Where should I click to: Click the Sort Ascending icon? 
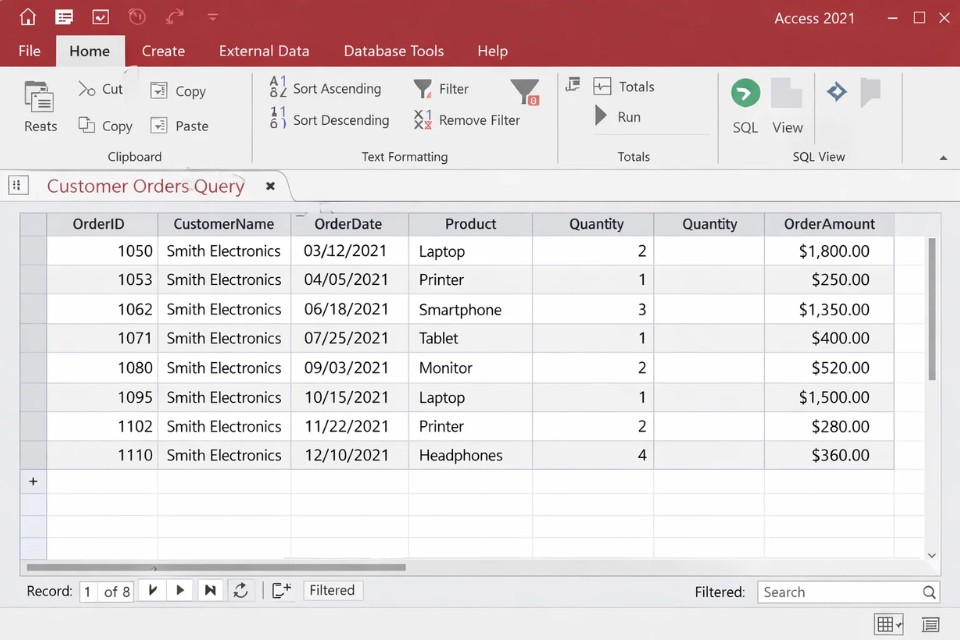(x=278, y=88)
